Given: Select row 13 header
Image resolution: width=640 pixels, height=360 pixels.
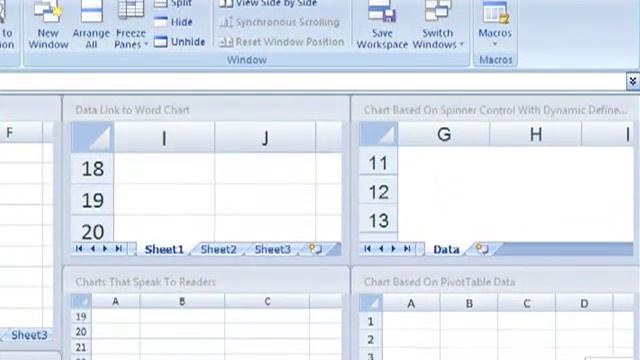Looking at the screenshot, I should (x=378, y=220).
